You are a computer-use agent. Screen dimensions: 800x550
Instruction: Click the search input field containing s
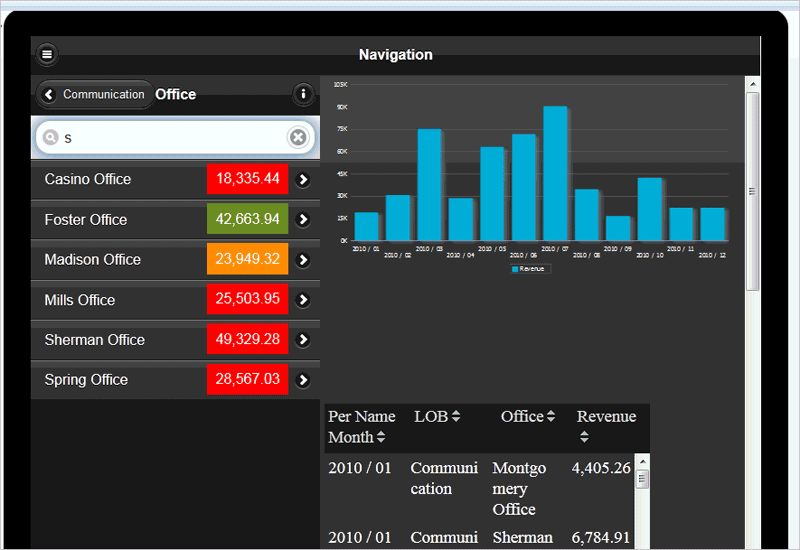pos(176,137)
